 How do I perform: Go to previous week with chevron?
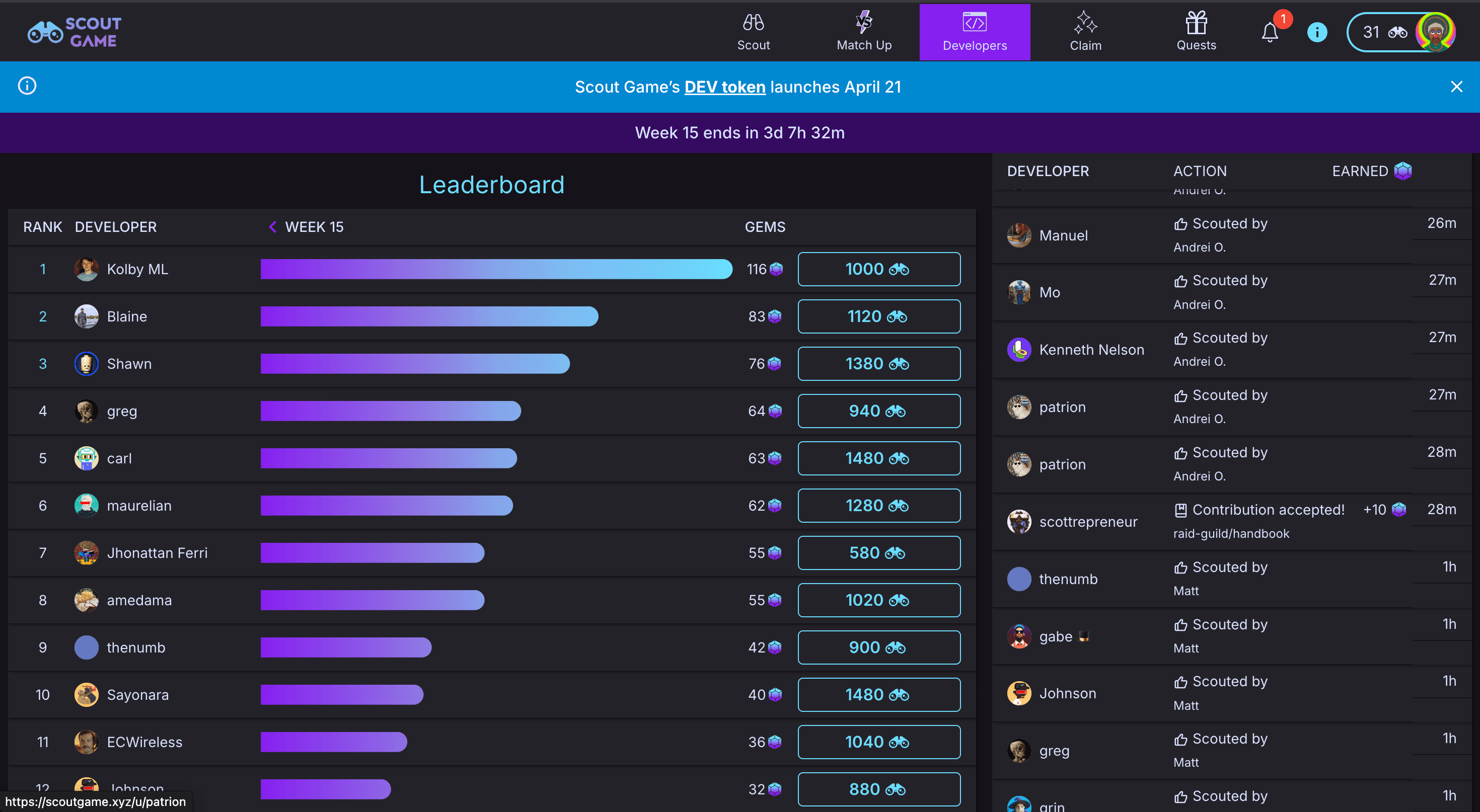272,227
